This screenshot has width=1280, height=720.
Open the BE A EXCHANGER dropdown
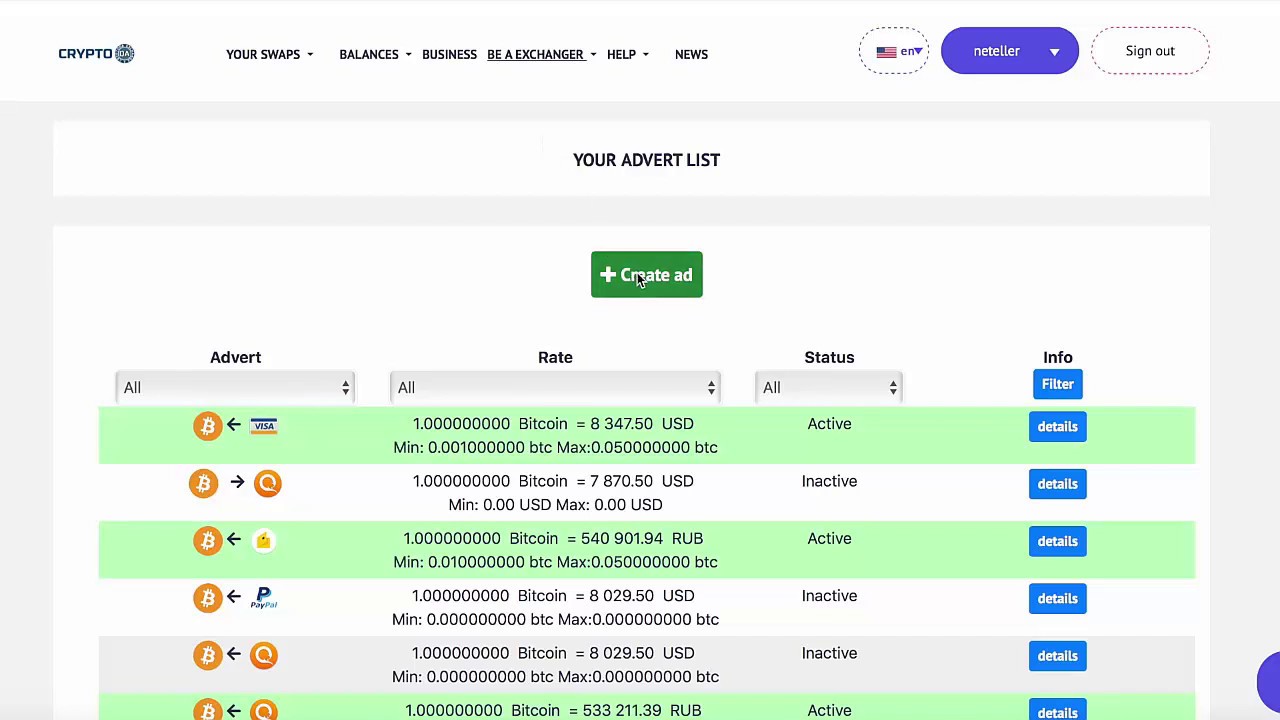pyautogui.click(x=541, y=54)
